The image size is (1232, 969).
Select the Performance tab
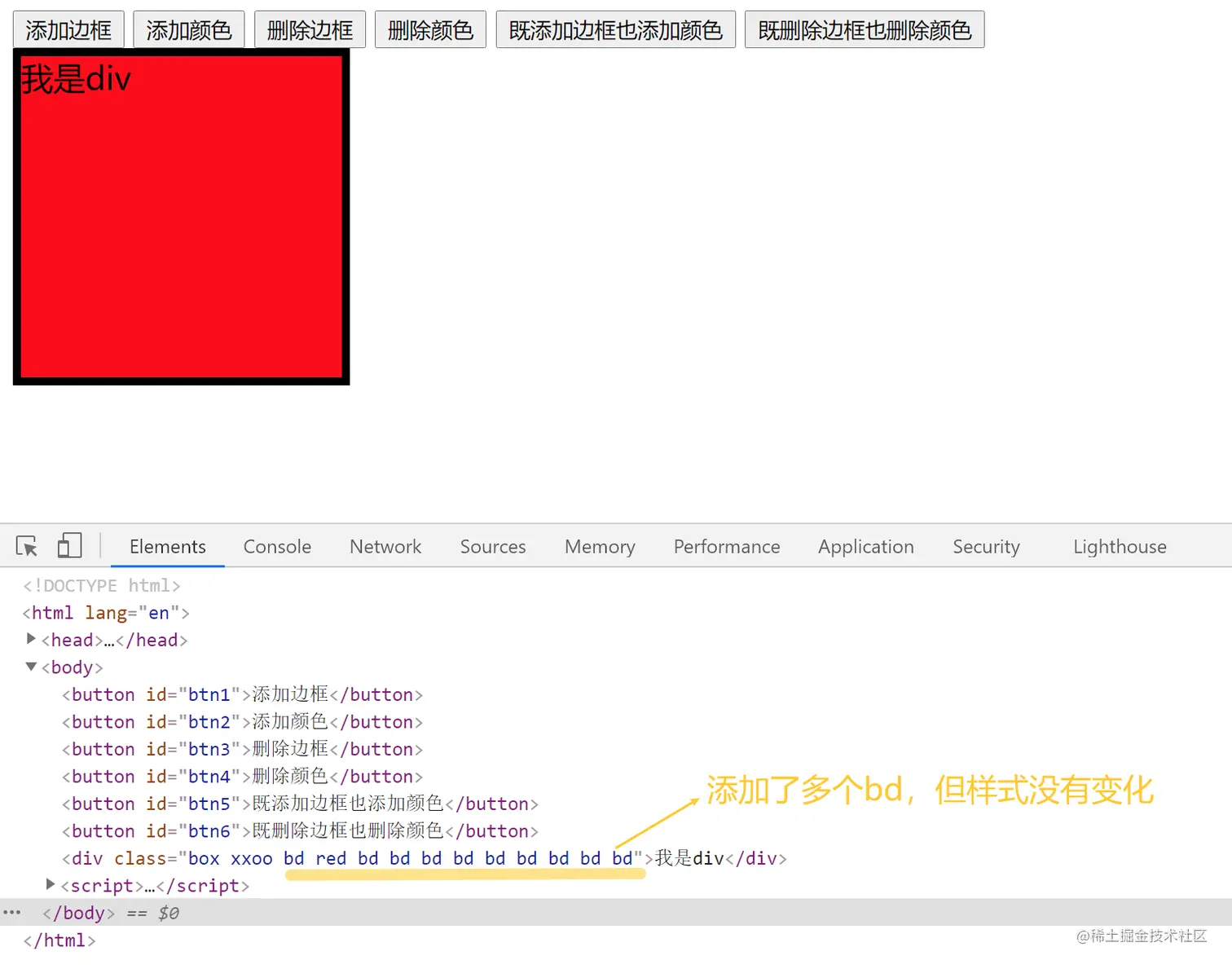click(x=726, y=547)
